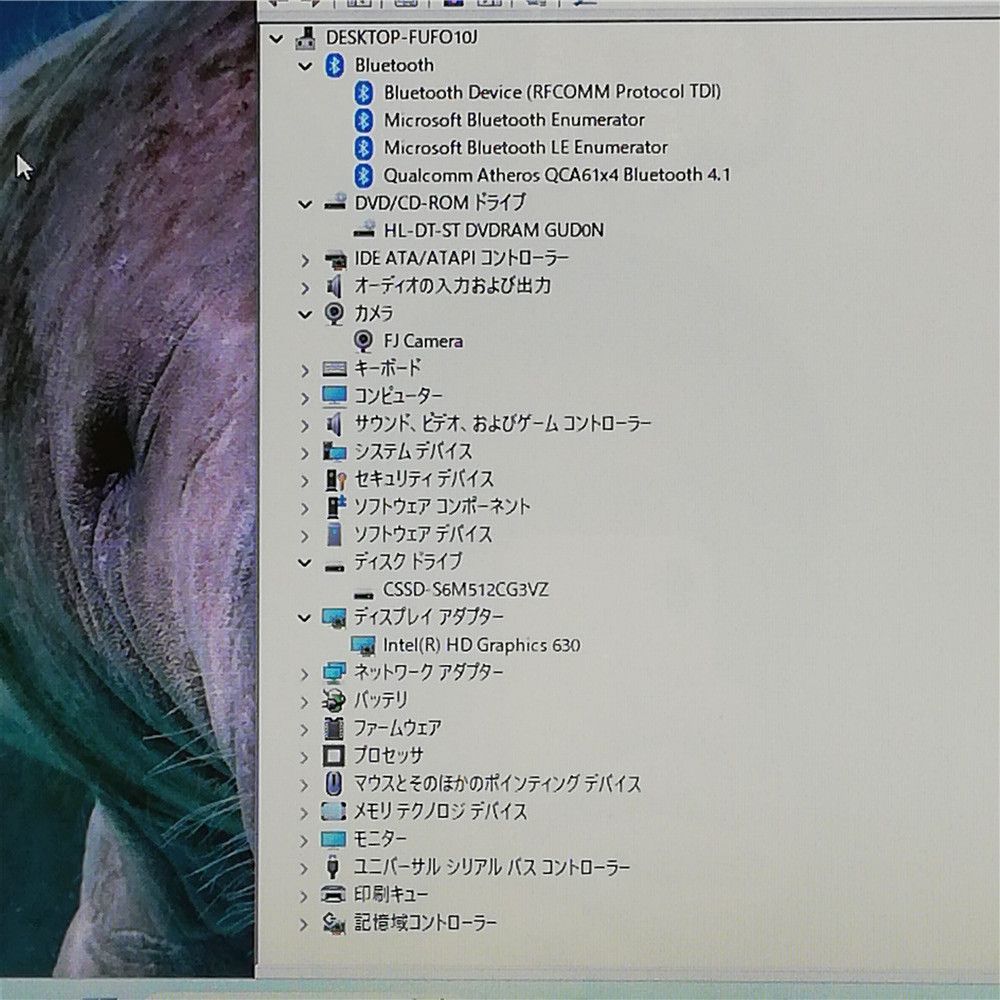Screen dimensions: 1000x1000
Task: Expand the キーボード category
Action: coord(305,370)
